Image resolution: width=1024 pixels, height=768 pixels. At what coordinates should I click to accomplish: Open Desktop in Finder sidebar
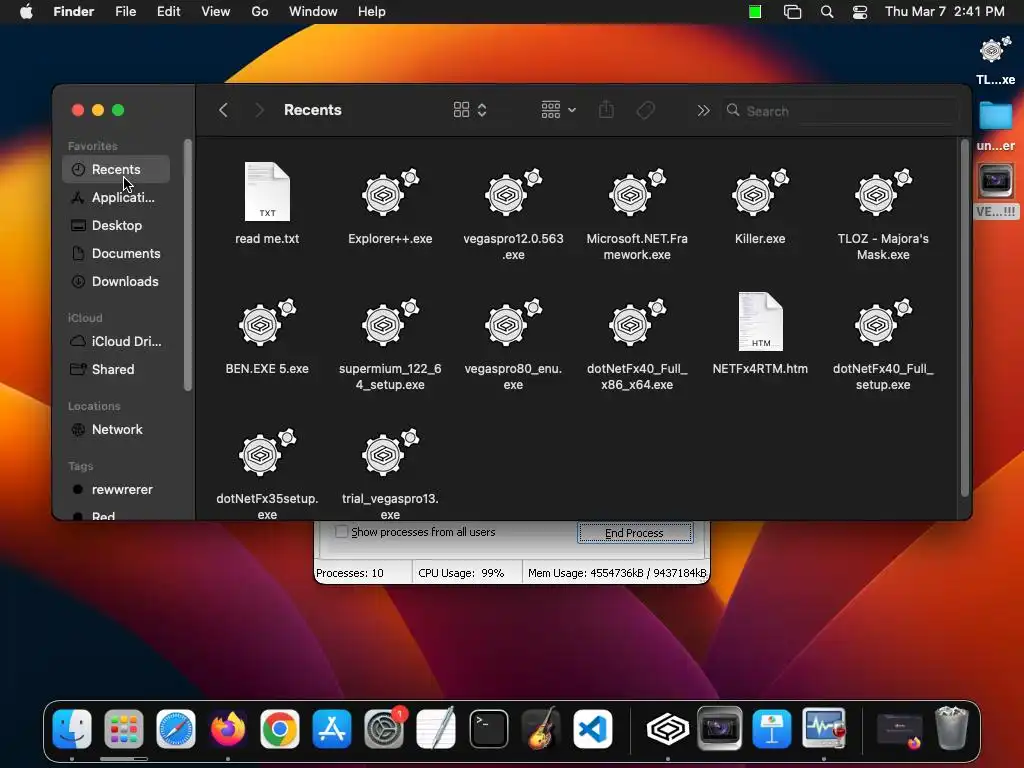coord(116,225)
